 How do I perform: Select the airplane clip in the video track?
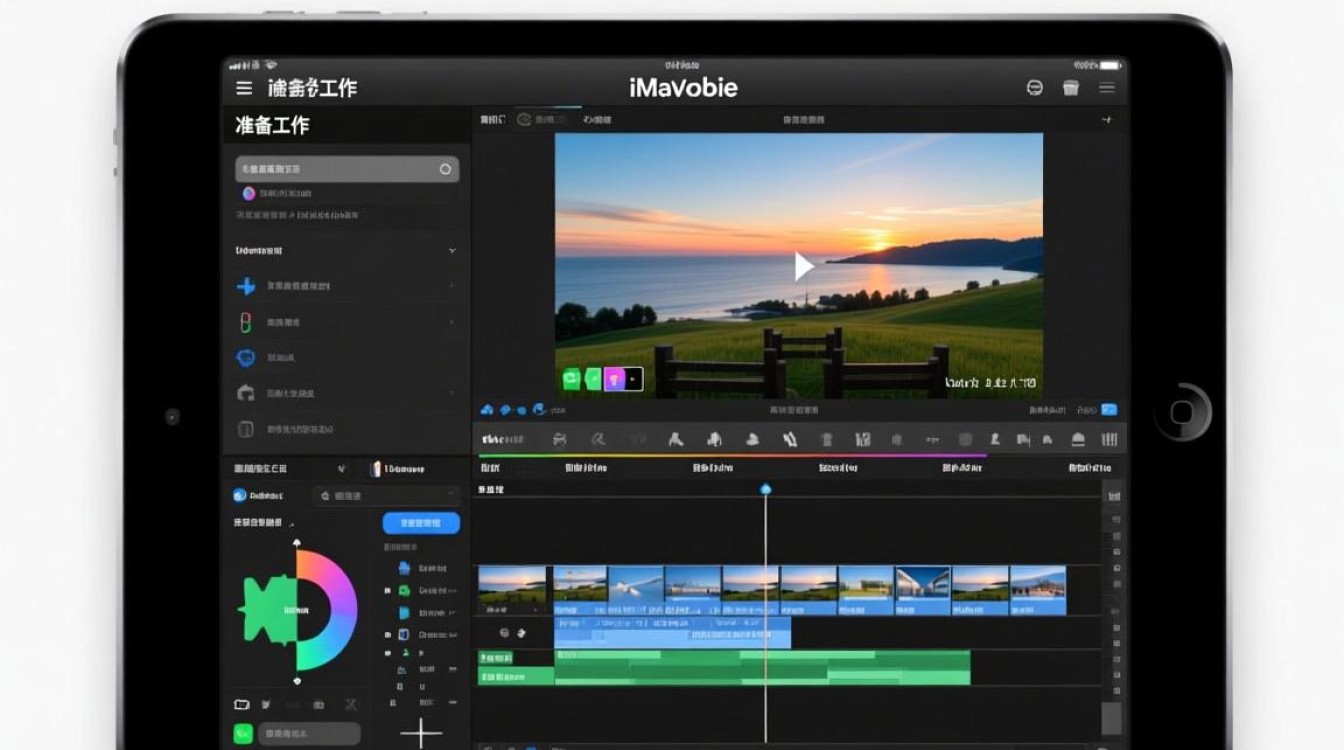click(x=636, y=590)
